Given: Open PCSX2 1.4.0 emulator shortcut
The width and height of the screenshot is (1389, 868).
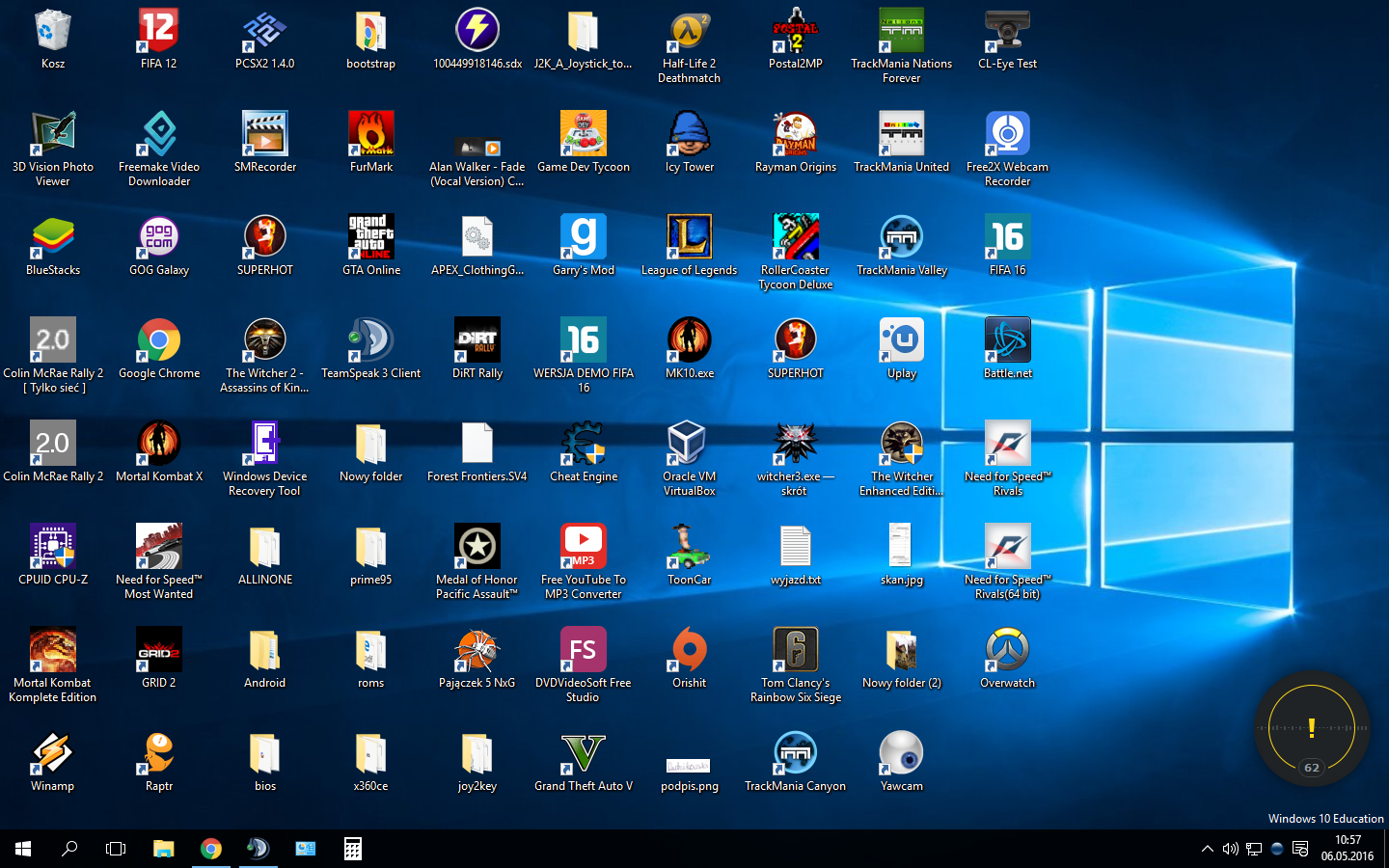Looking at the screenshot, I should pyautogui.click(x=265, y=31).
